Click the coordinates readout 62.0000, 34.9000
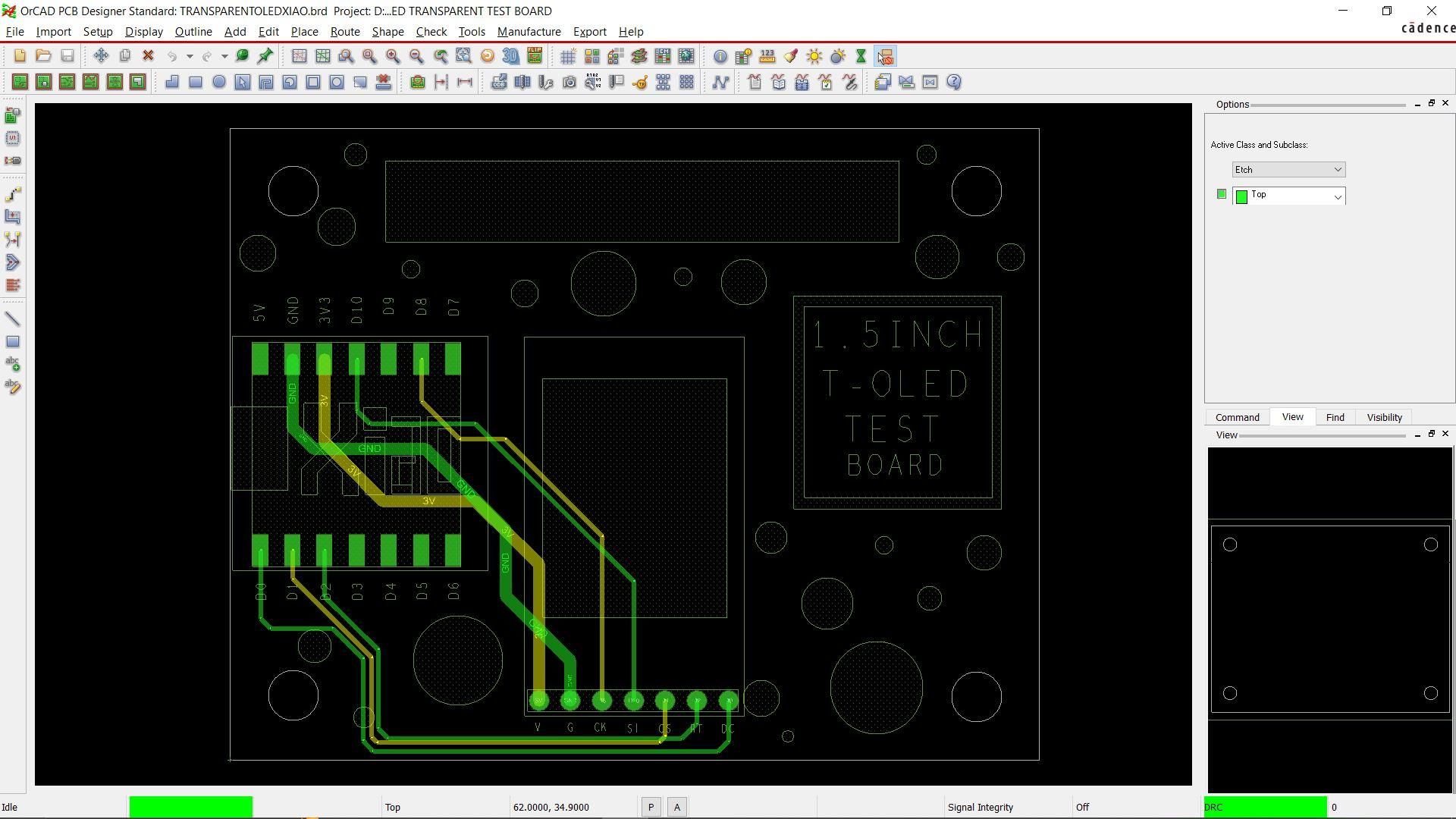 click(551, 808)
